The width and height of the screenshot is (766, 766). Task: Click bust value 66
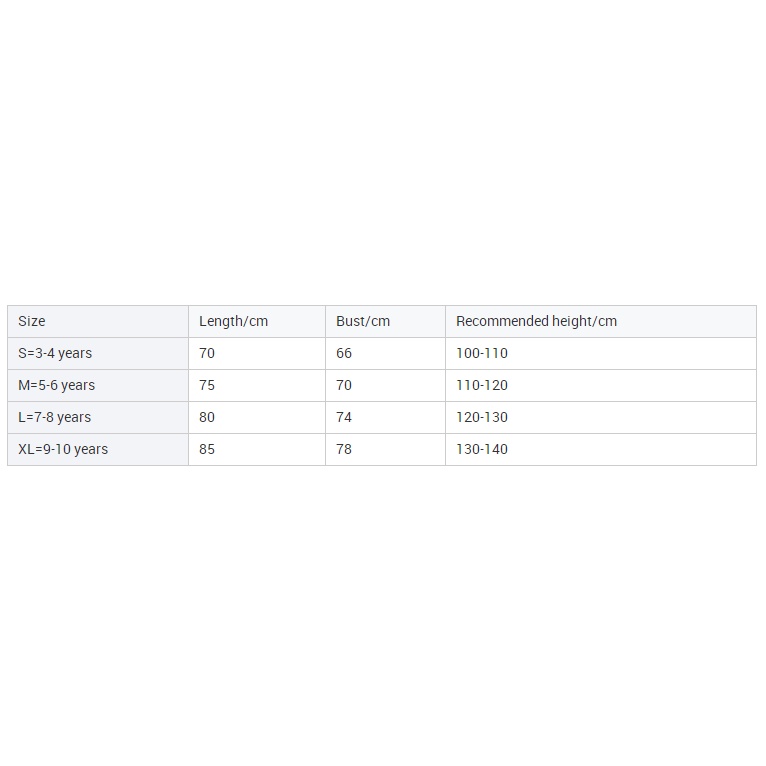[x=344, y=353]
